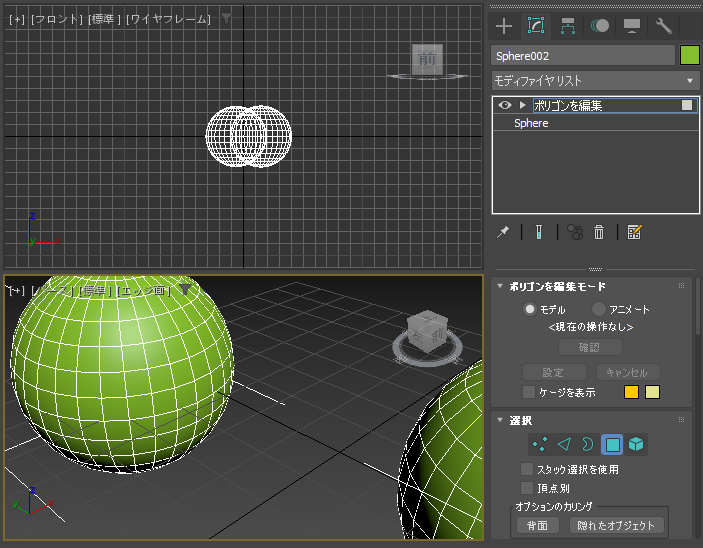703x548 pixels.
Task: Remove modifier with trash icon
Action: pos(599,232)
